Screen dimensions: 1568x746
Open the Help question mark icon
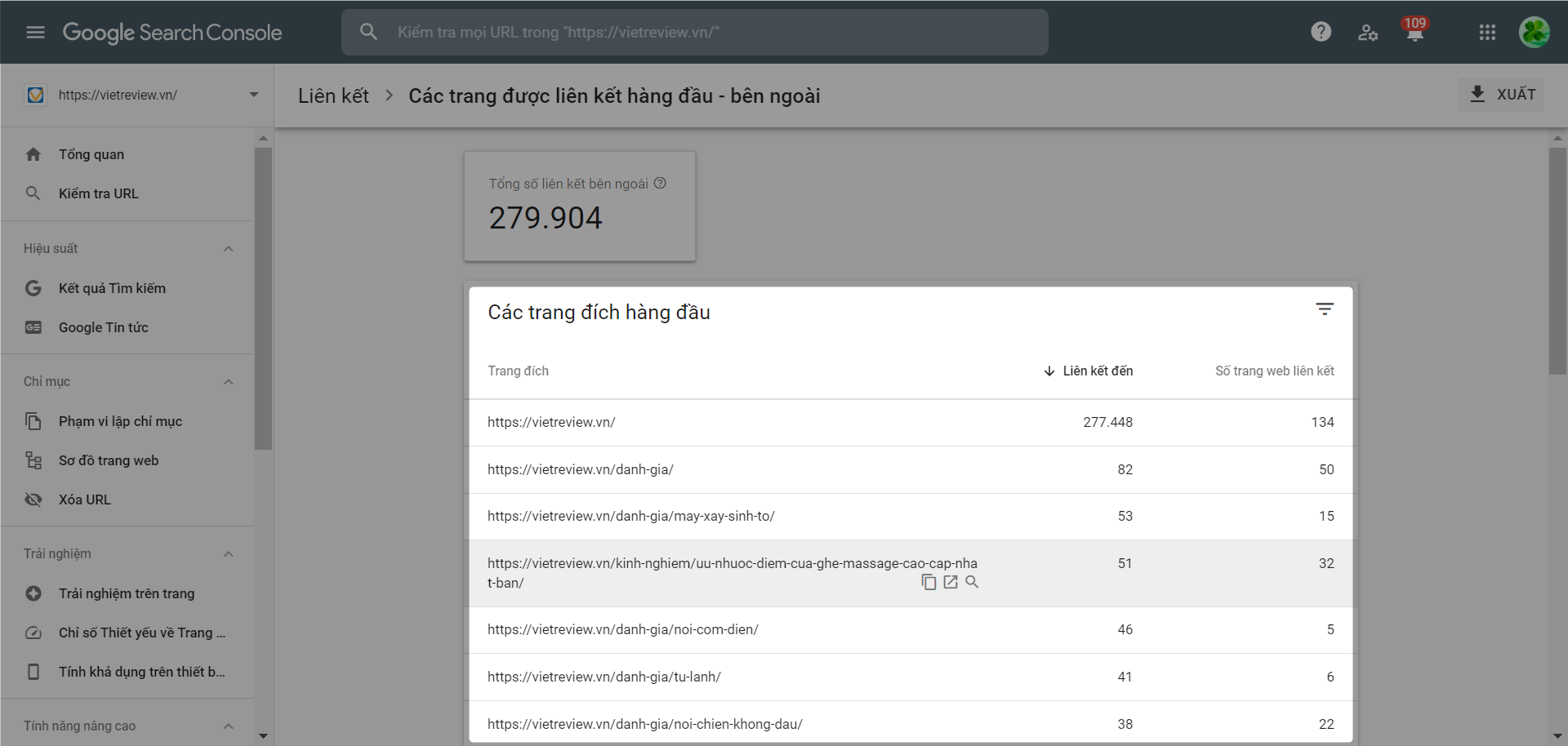[1321, 32]
